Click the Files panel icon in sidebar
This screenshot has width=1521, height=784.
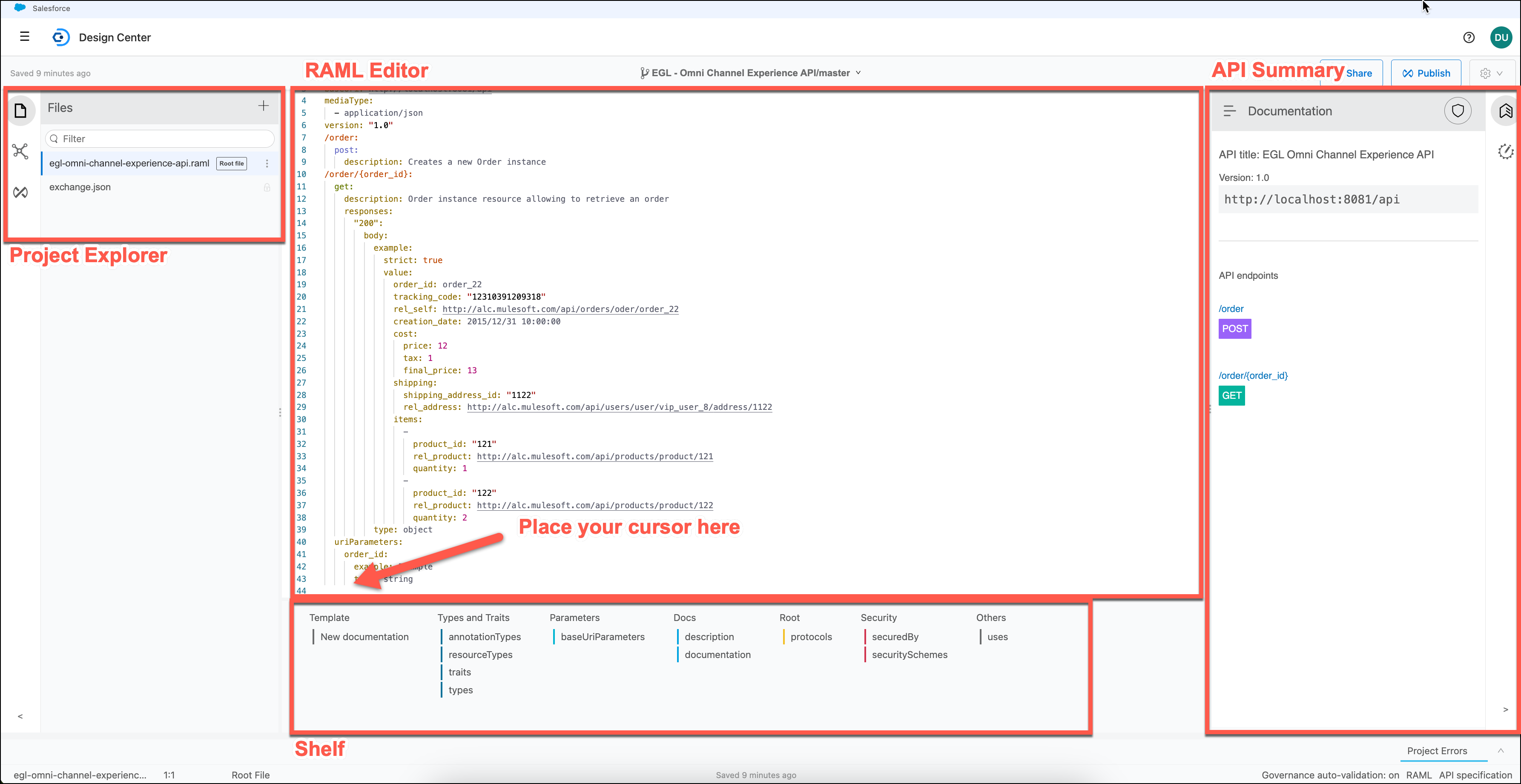click(x=21, y=110)
